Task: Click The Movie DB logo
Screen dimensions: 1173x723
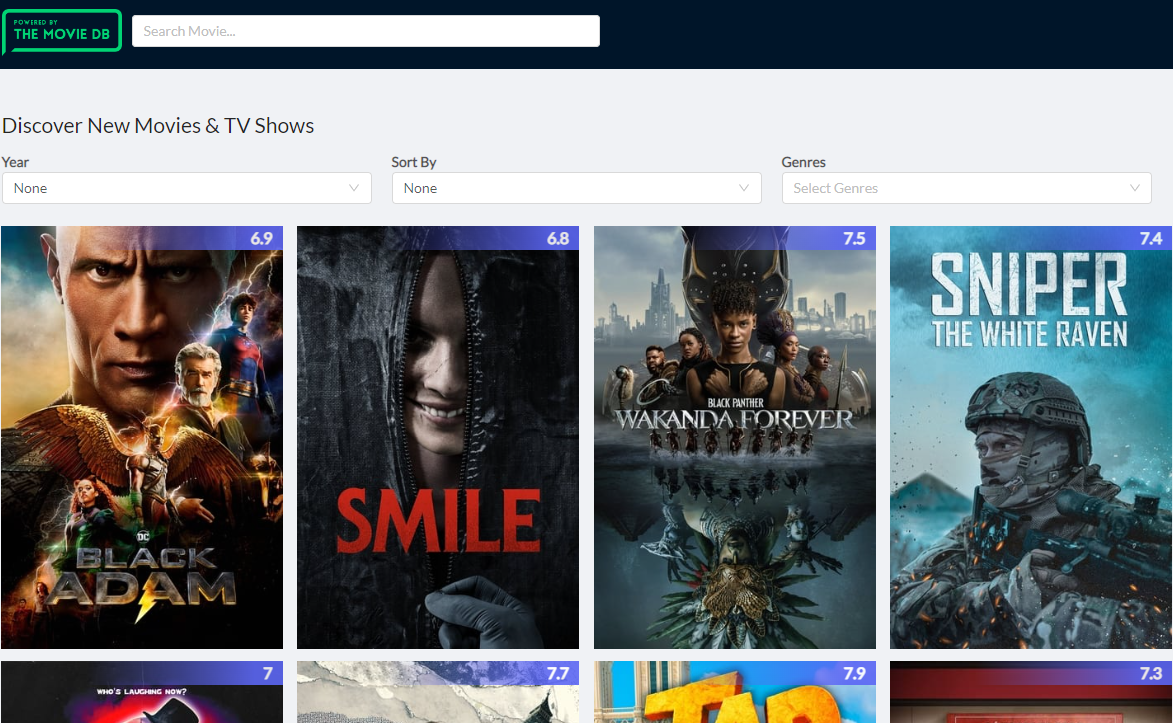Action: [x=62, y=31]
